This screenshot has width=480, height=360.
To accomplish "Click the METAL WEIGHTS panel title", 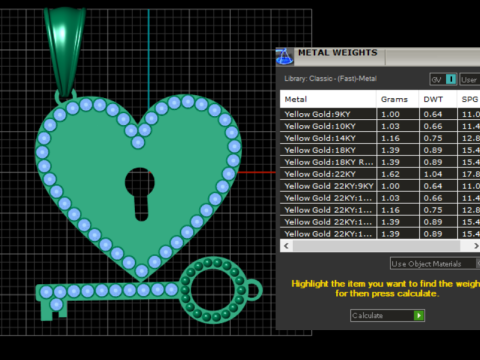I will (338, 53).
